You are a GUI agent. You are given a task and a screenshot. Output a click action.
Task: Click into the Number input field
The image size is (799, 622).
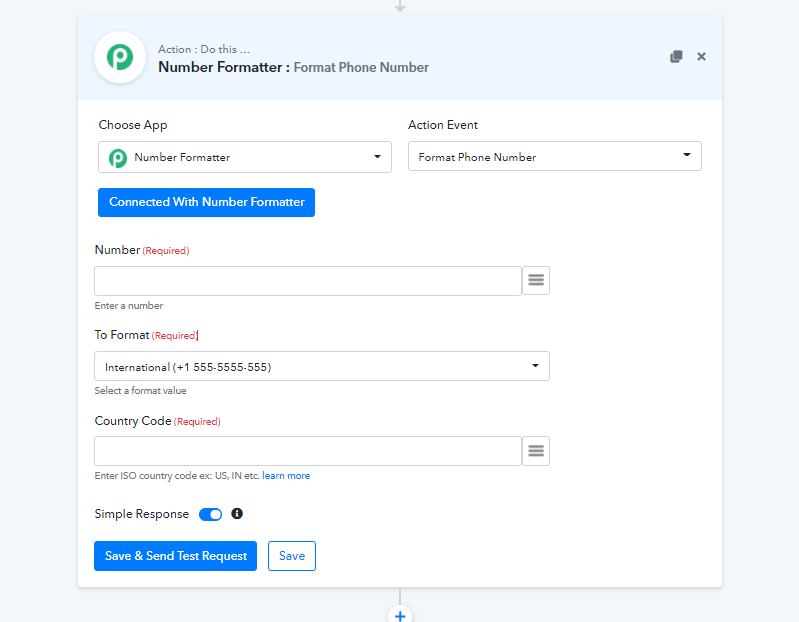(308, 281)
